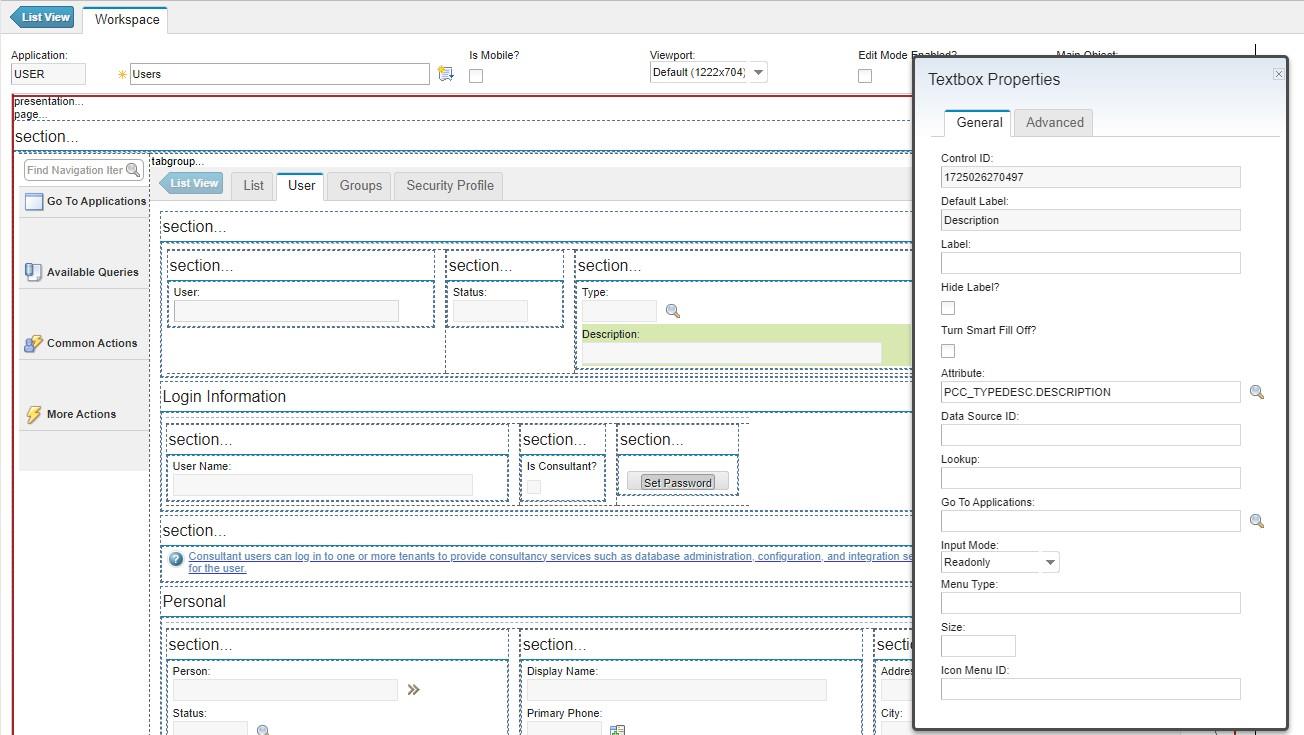
Task: Enable Turn Smart Fill Off
Action: [x=946, y=351]
